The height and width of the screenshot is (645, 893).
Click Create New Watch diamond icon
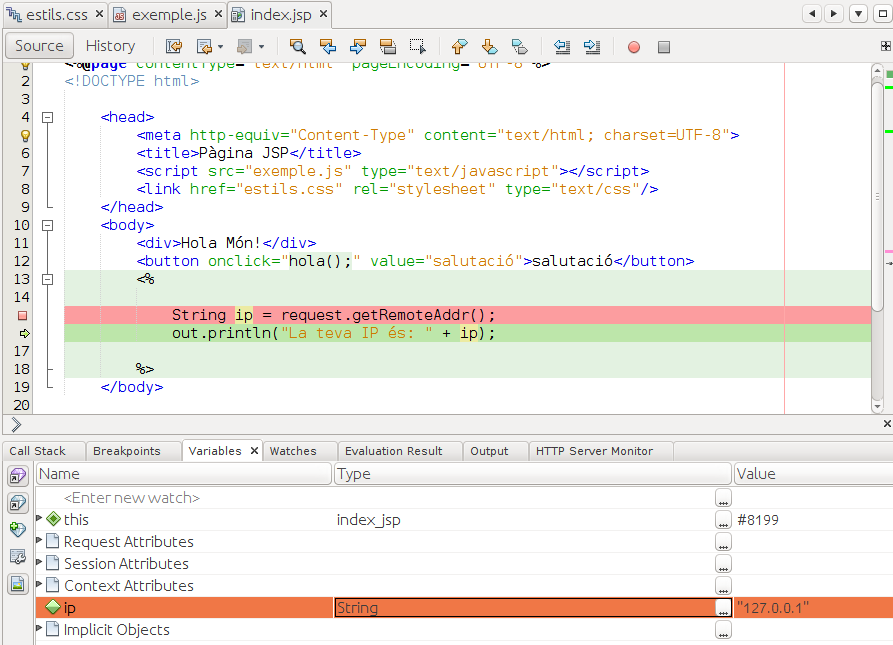click(18, 529)
